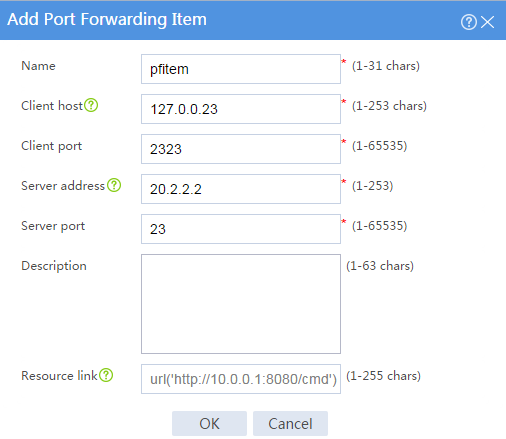Click the Client port label
The width and height of the screenshot is (506, 439).
click(52, 146)
